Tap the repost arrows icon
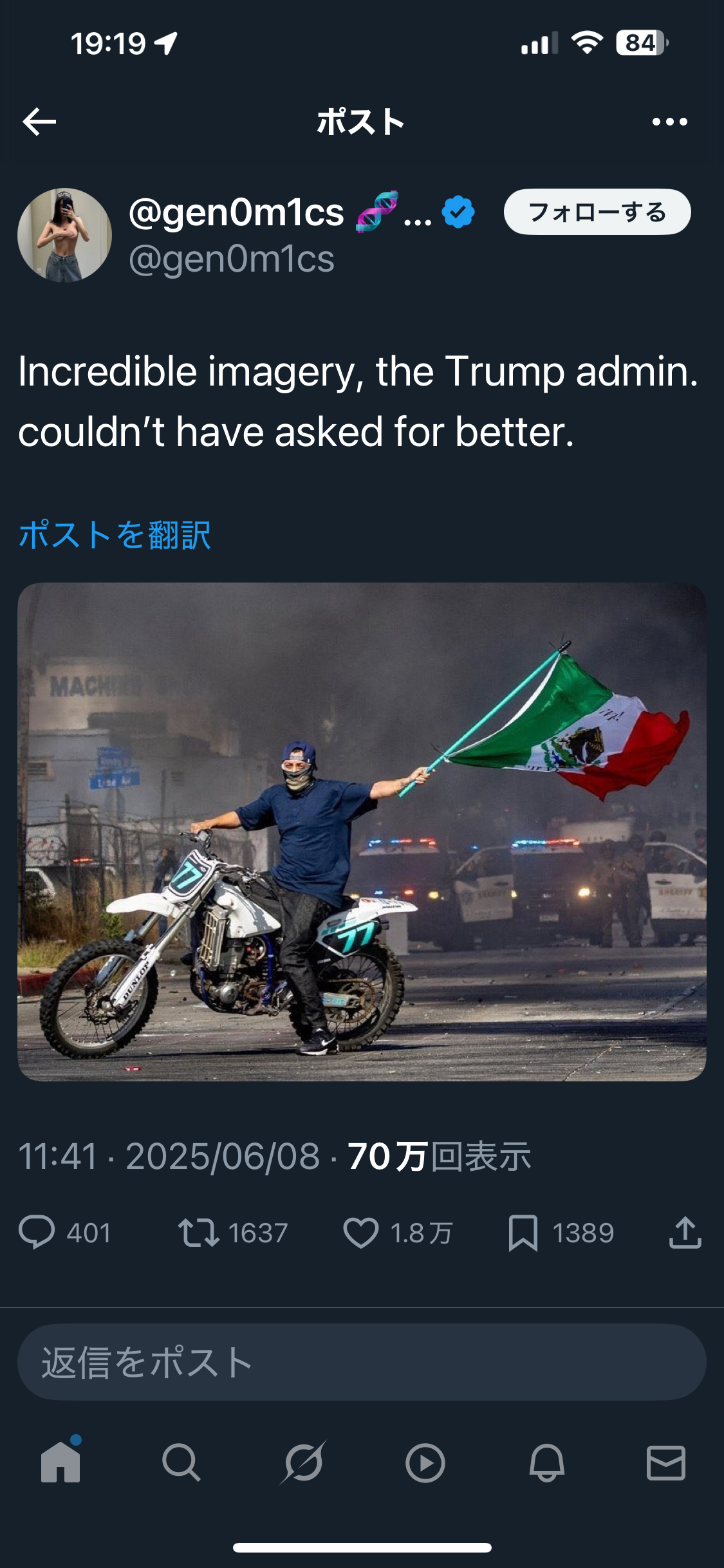724x1568 pixels. pyautogui.click(x=199, y=1233)
